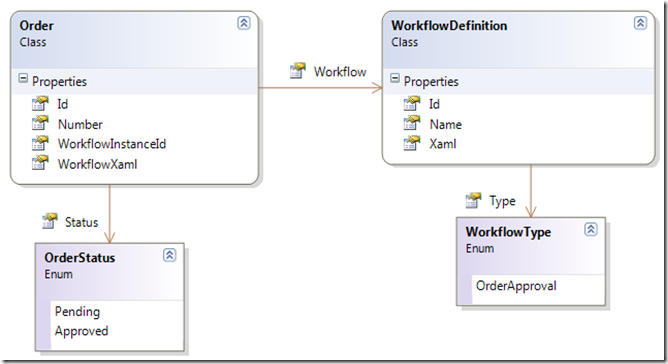The image size is (668, 364).
Task: Select the WorkflowType enum title
Action: pyautogui.click(x=508, y=232)
